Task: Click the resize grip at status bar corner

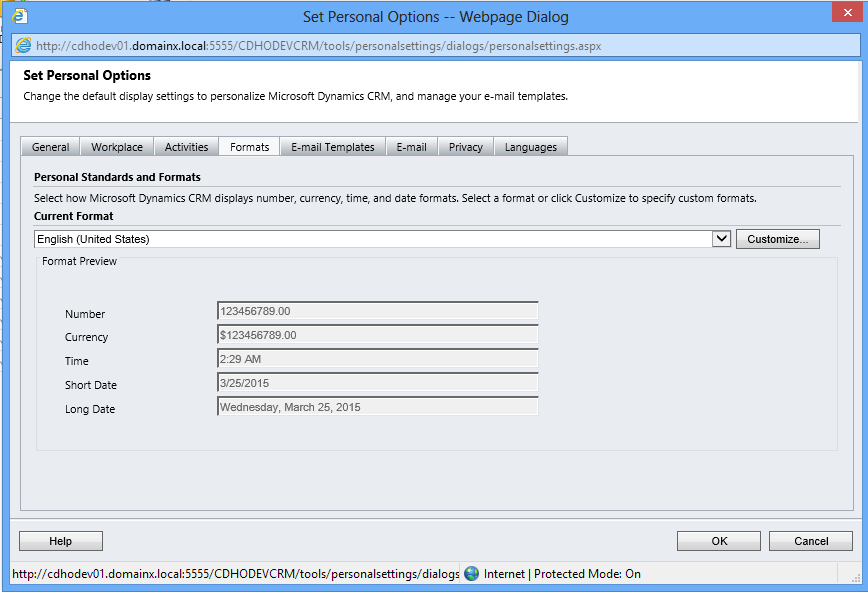Action: coord(855,577)
